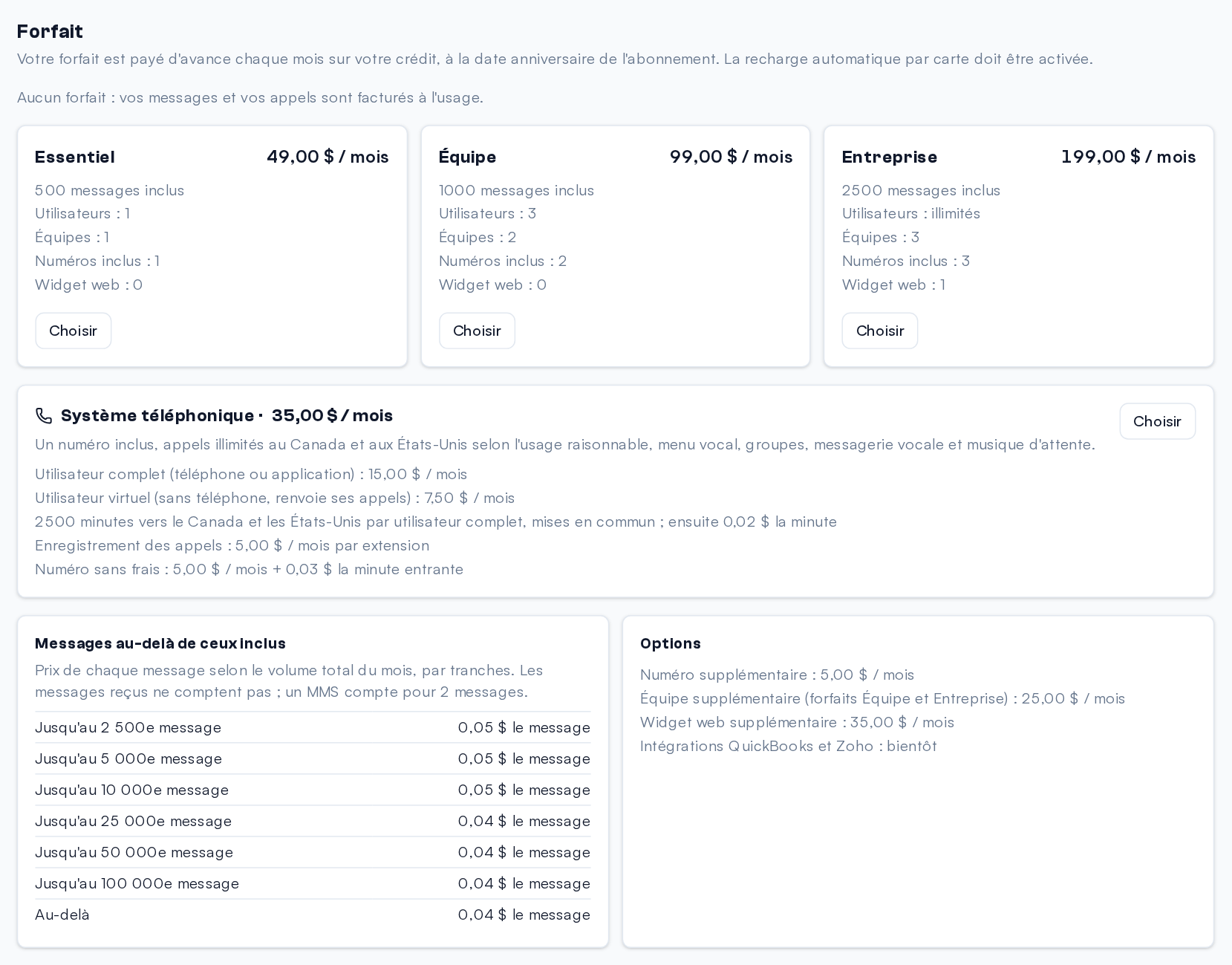Click the '2500 minutes vers le Canada' line
The width and height of the screenshot is (1232, 965).
(436, 522)
